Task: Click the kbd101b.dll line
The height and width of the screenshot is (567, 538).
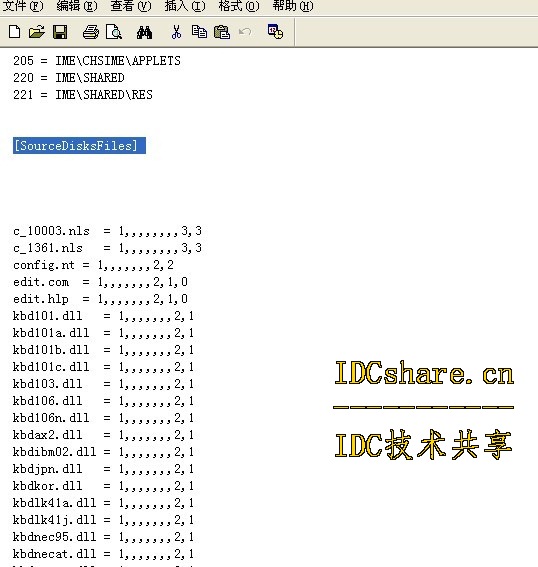Action: click(x=103, y=350)
